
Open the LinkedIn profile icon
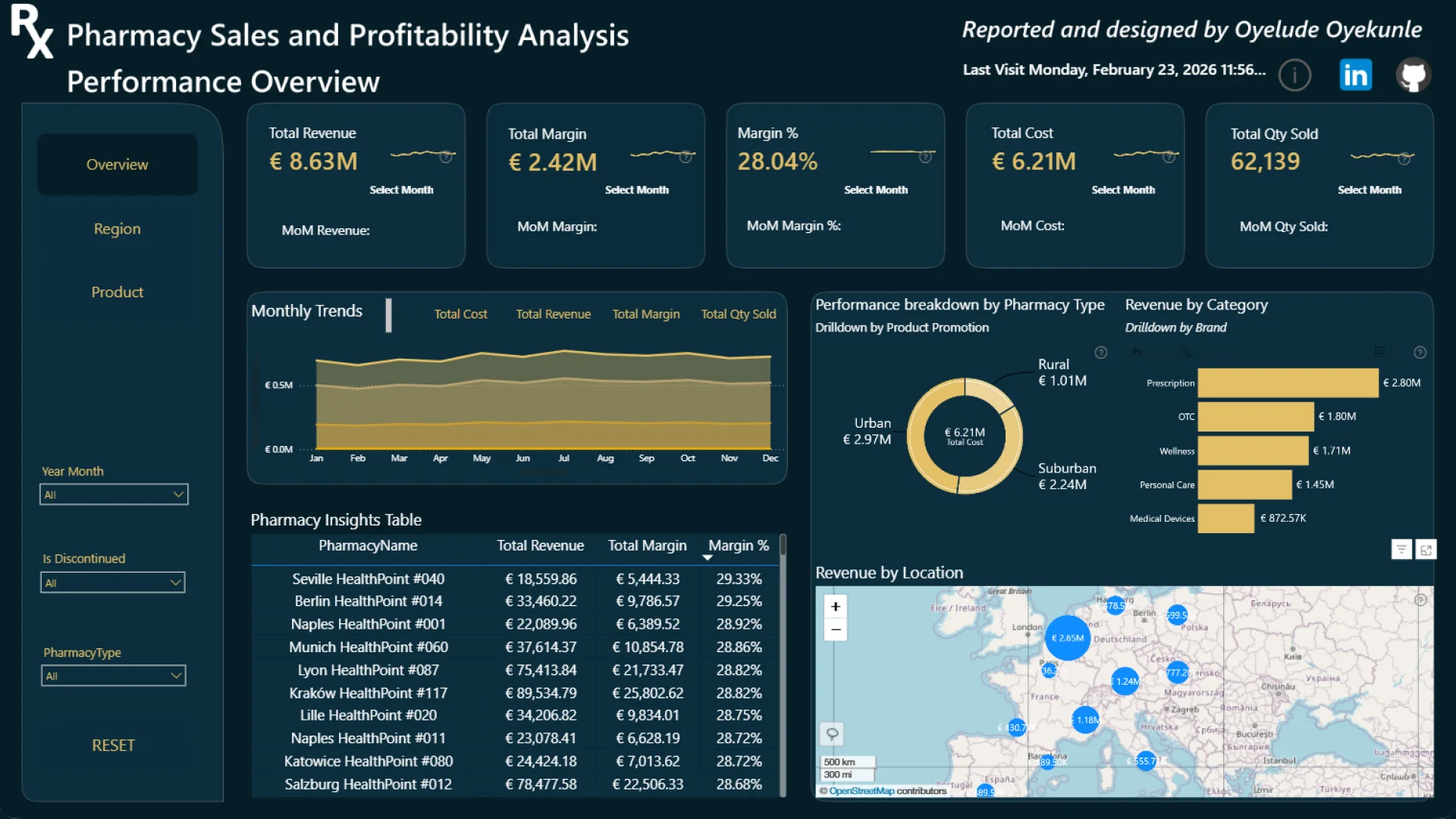pyautogui.click(x=1355, y=75)
